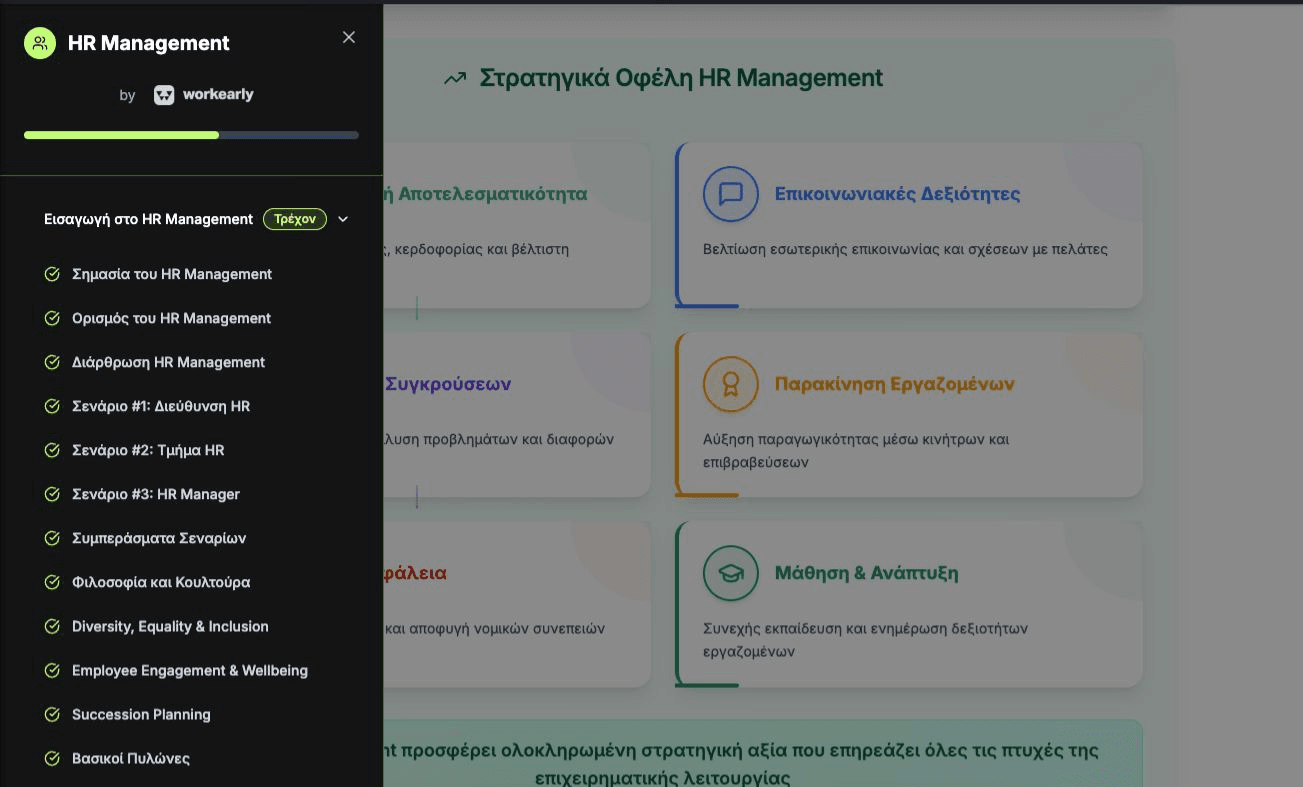This screenshot has width=1303, height=787.
Task: Click the trending arrow icon beside the heading
Action: pos(456,76)
